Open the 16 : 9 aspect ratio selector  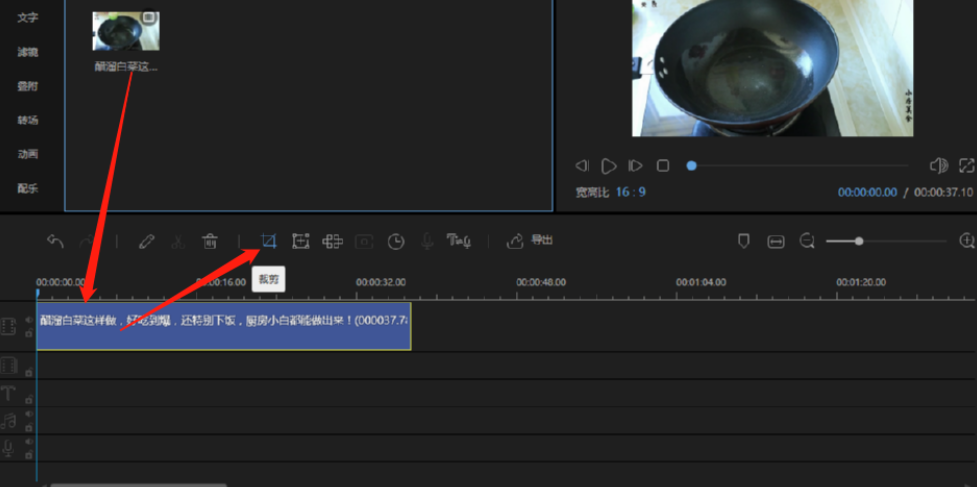630,191
